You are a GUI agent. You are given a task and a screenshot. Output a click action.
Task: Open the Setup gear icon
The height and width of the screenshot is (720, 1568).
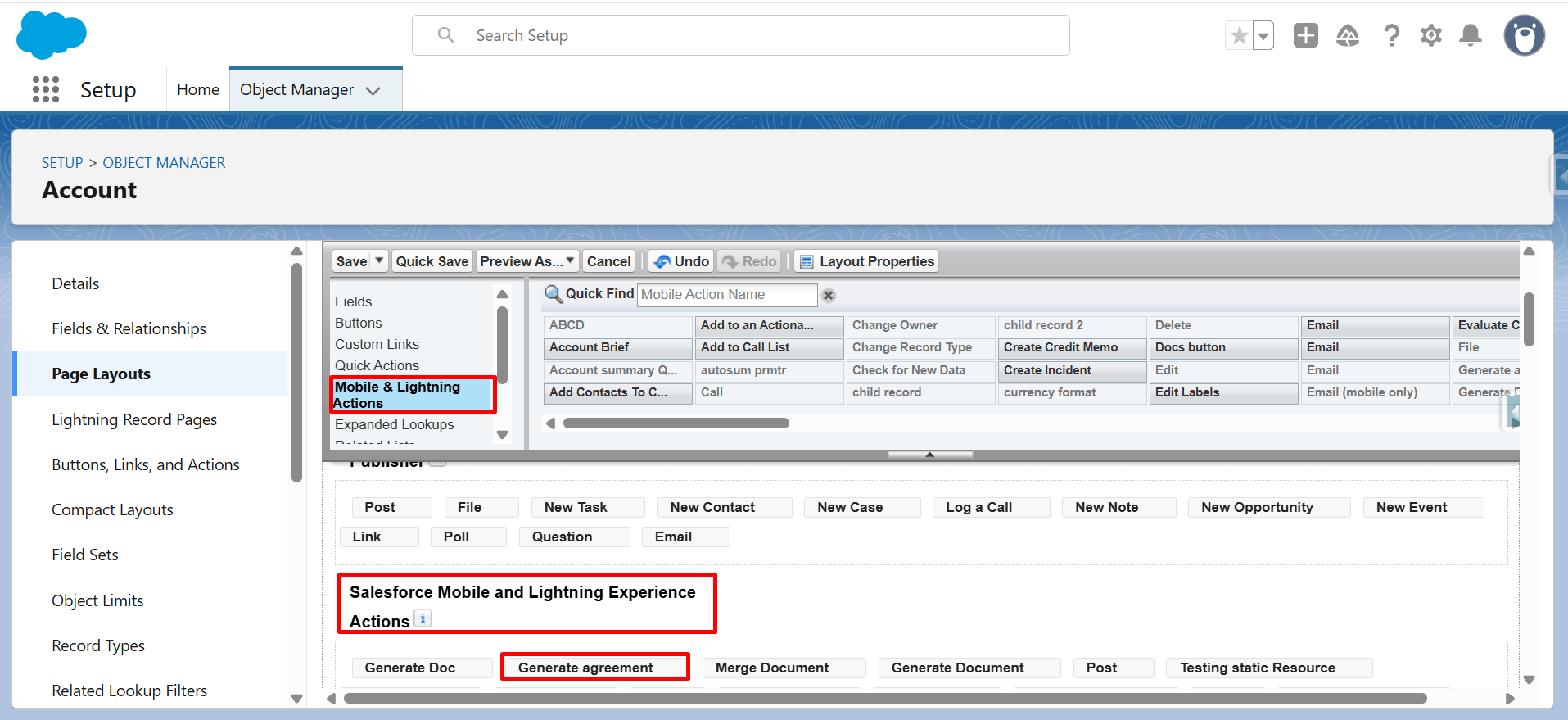pyautogui.click(x=1430, y=36)
